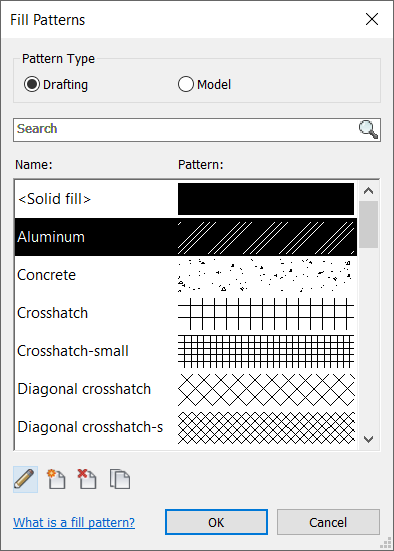Click the pattern list scrollbar thumb

368,225
